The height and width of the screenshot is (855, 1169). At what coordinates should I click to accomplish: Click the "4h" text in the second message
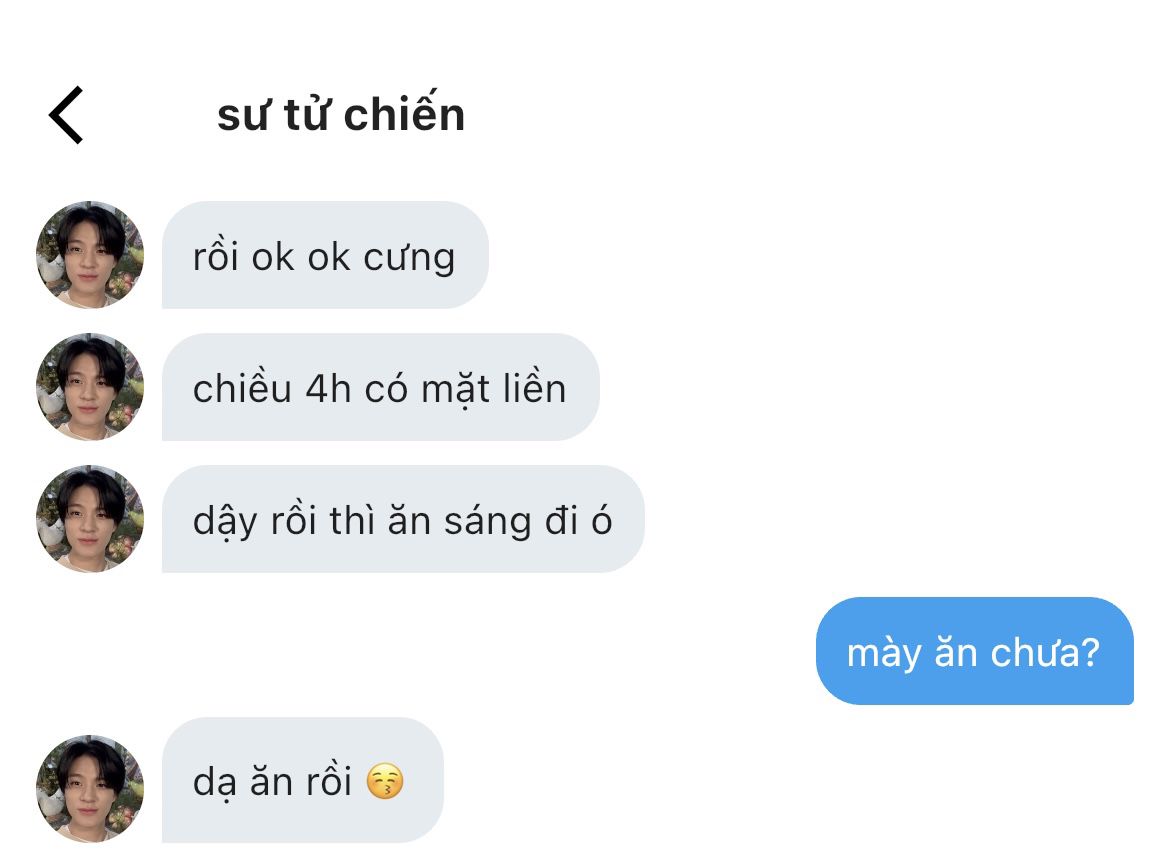pos(328,388)
